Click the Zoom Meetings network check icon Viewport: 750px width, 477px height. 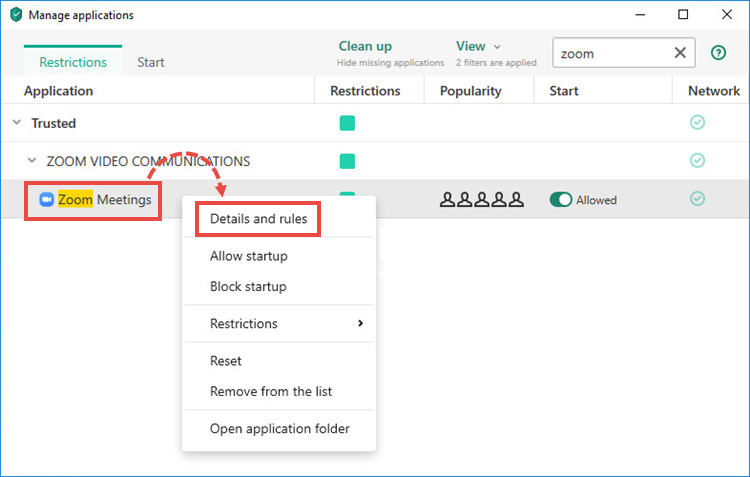(x=697, y=199)
